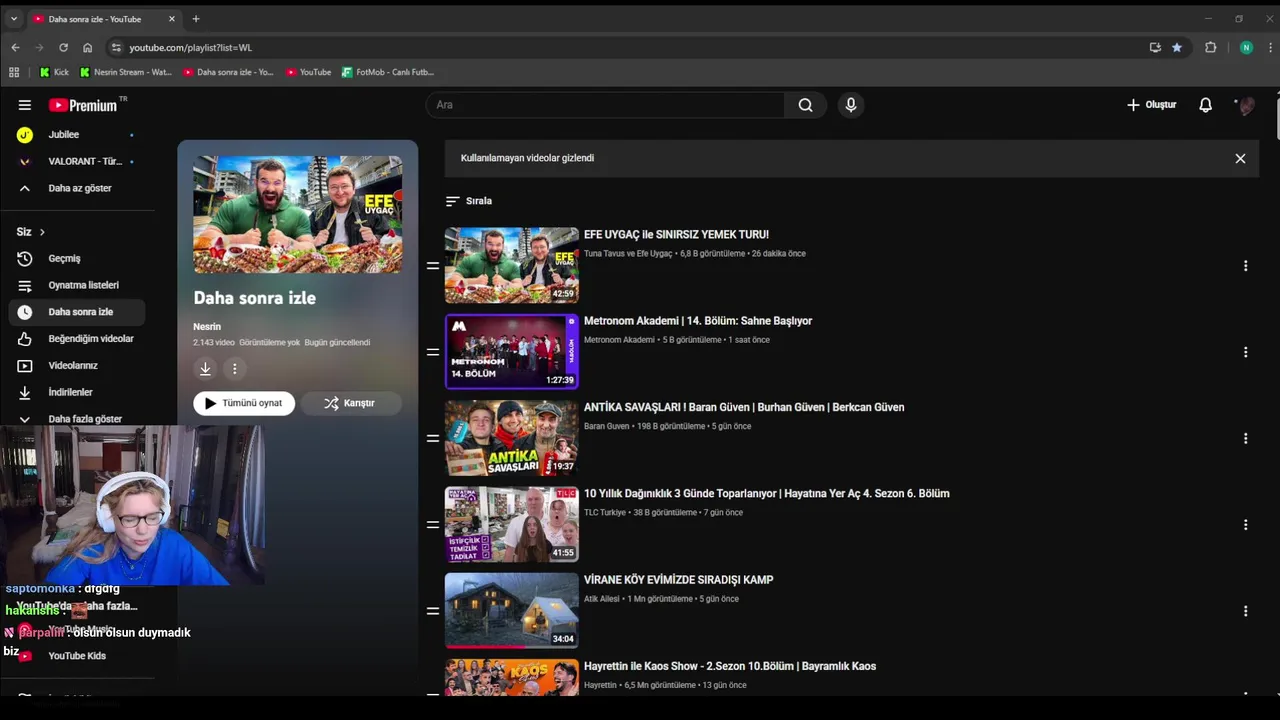Open browser home button
Viewport: 1280px width, 720px height.
coord(87,47)
